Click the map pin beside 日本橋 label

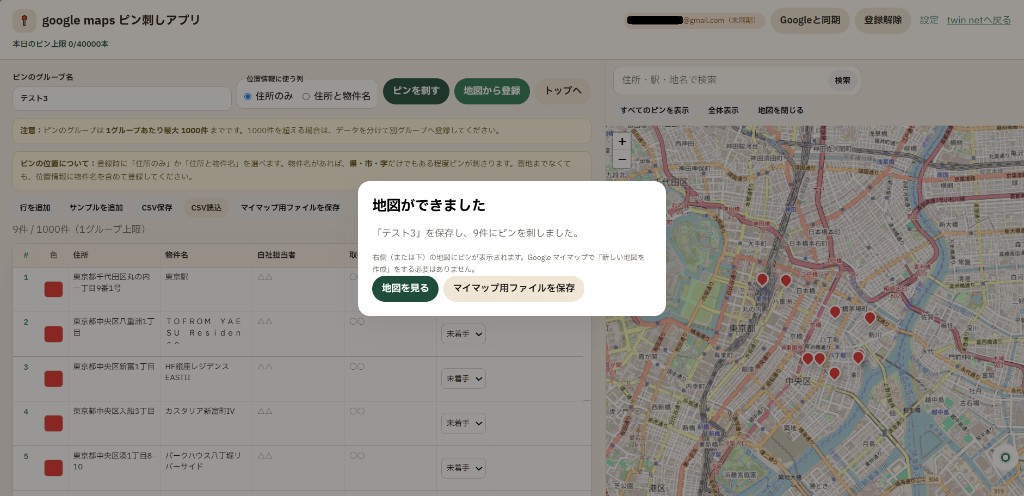(786, 281)
